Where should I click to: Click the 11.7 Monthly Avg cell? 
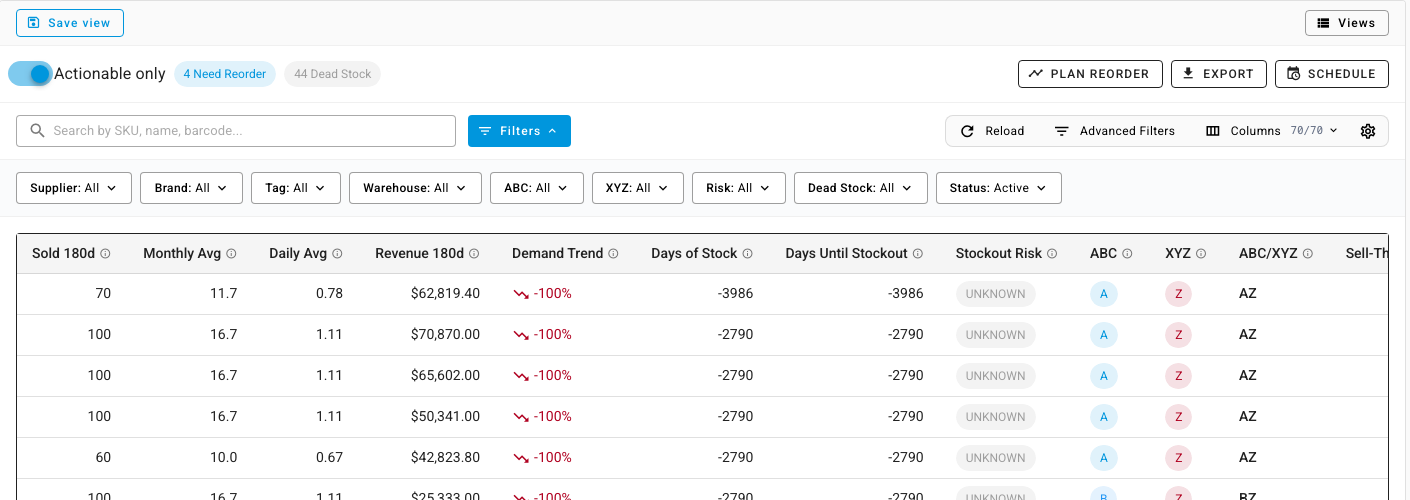pyautogui.click(x=224, y=294)
